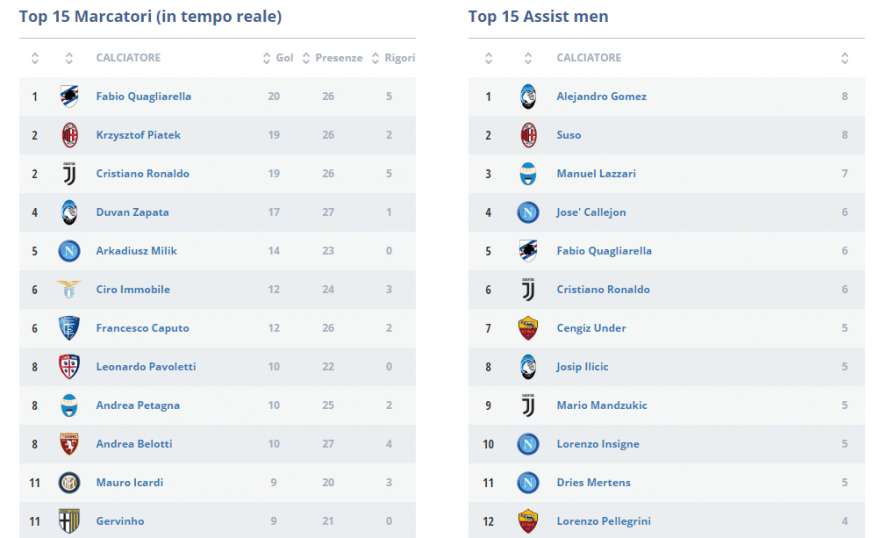Sort assist table by assist count arrows

pyautogui.click(x=845, y=58)
